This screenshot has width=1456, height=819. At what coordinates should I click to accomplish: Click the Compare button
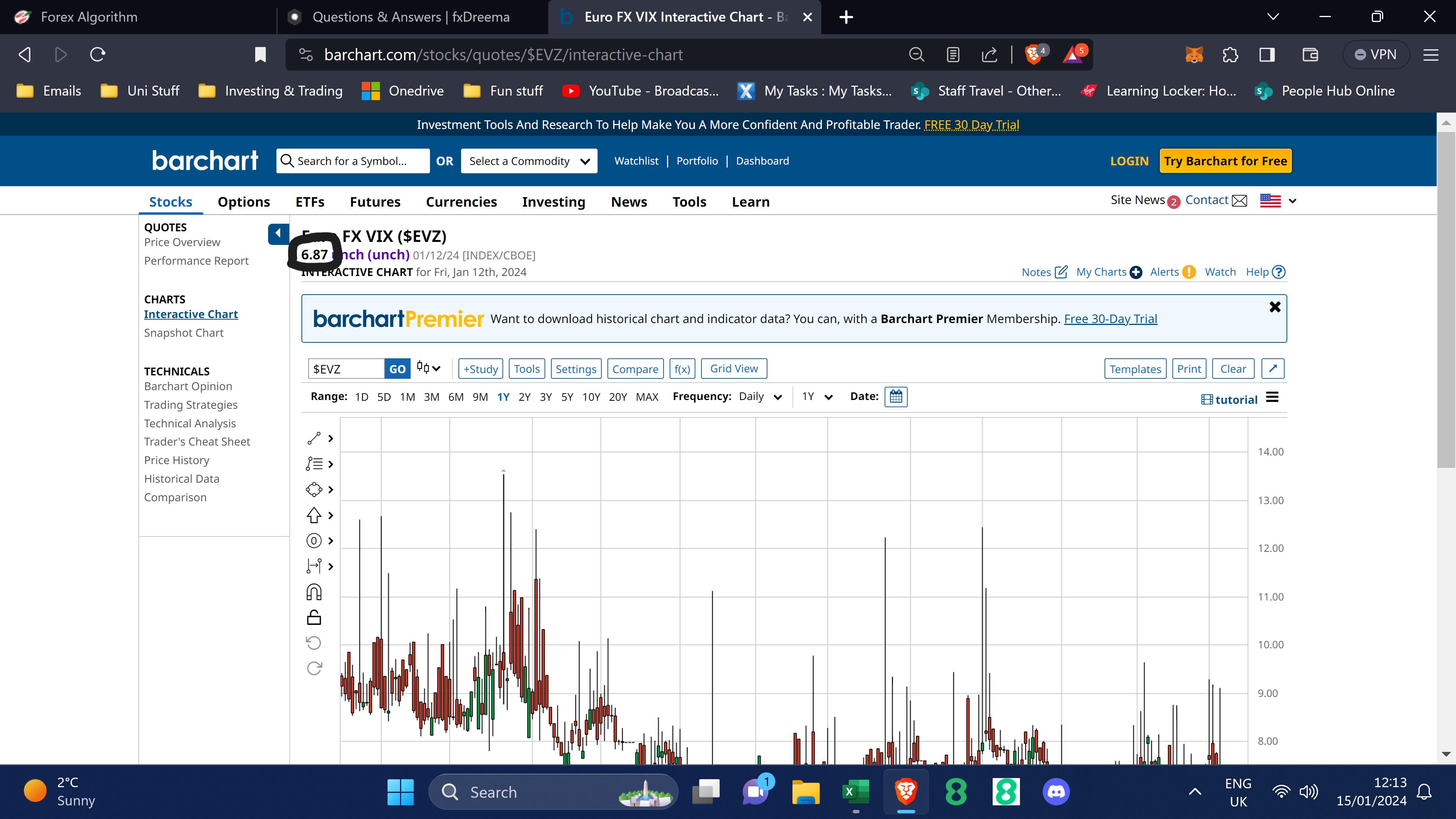click(x=635, y=369)
